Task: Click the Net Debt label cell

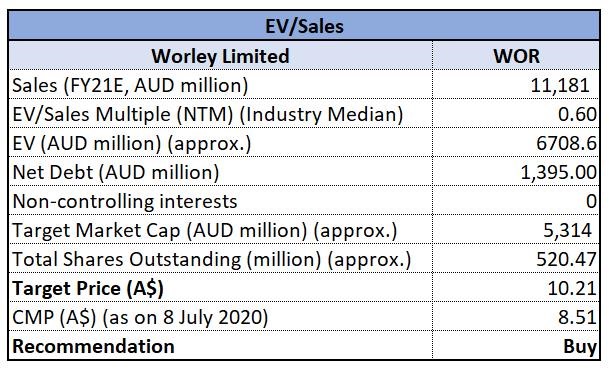Action: [x=220, y=171]
